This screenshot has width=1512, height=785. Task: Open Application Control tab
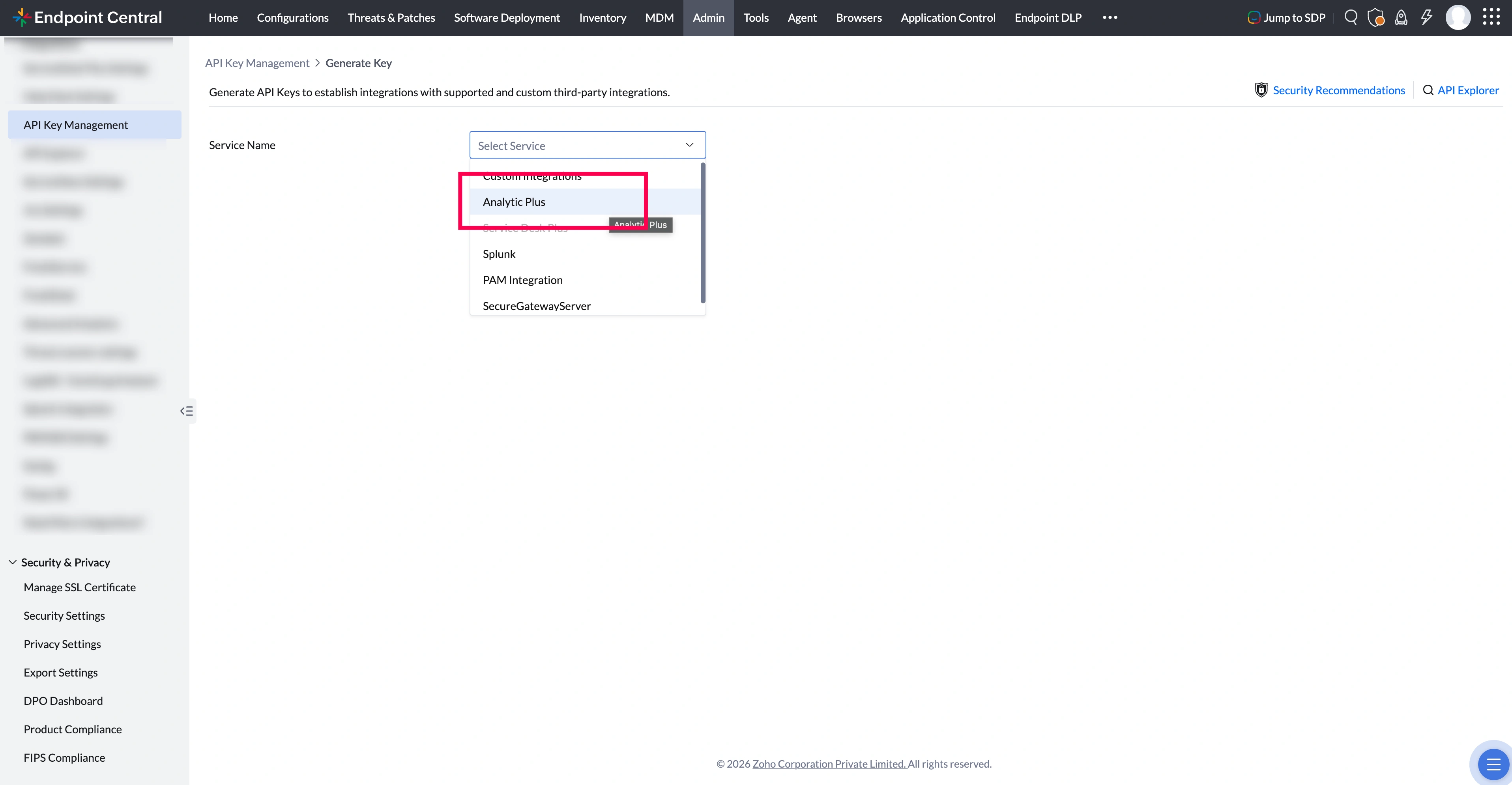(x=948, y=18)
